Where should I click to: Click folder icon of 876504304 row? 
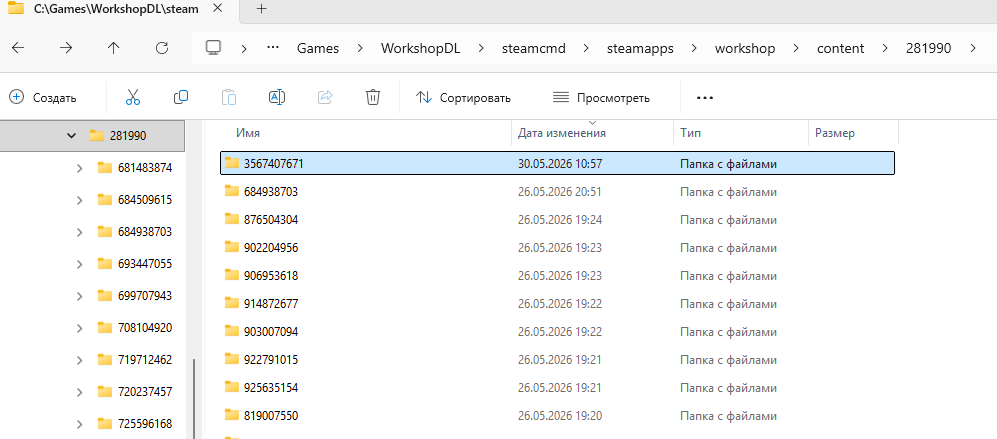point(231,220)
